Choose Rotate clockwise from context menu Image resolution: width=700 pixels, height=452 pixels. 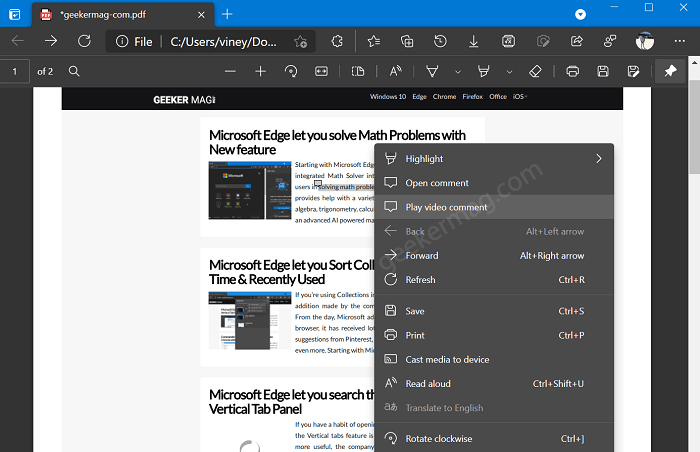[x=494, y=439]
